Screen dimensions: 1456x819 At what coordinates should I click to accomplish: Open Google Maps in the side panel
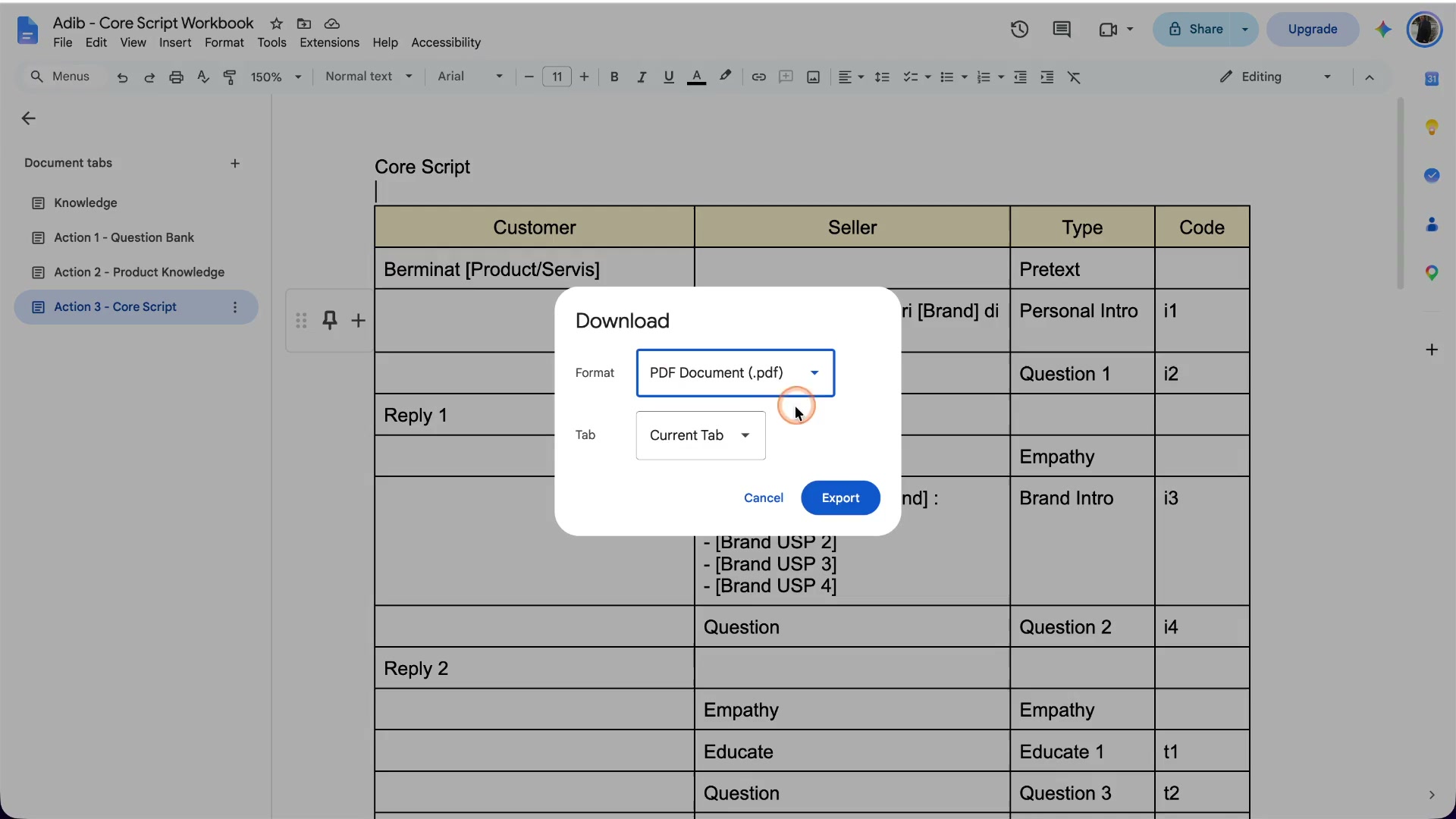(1432, 273)
